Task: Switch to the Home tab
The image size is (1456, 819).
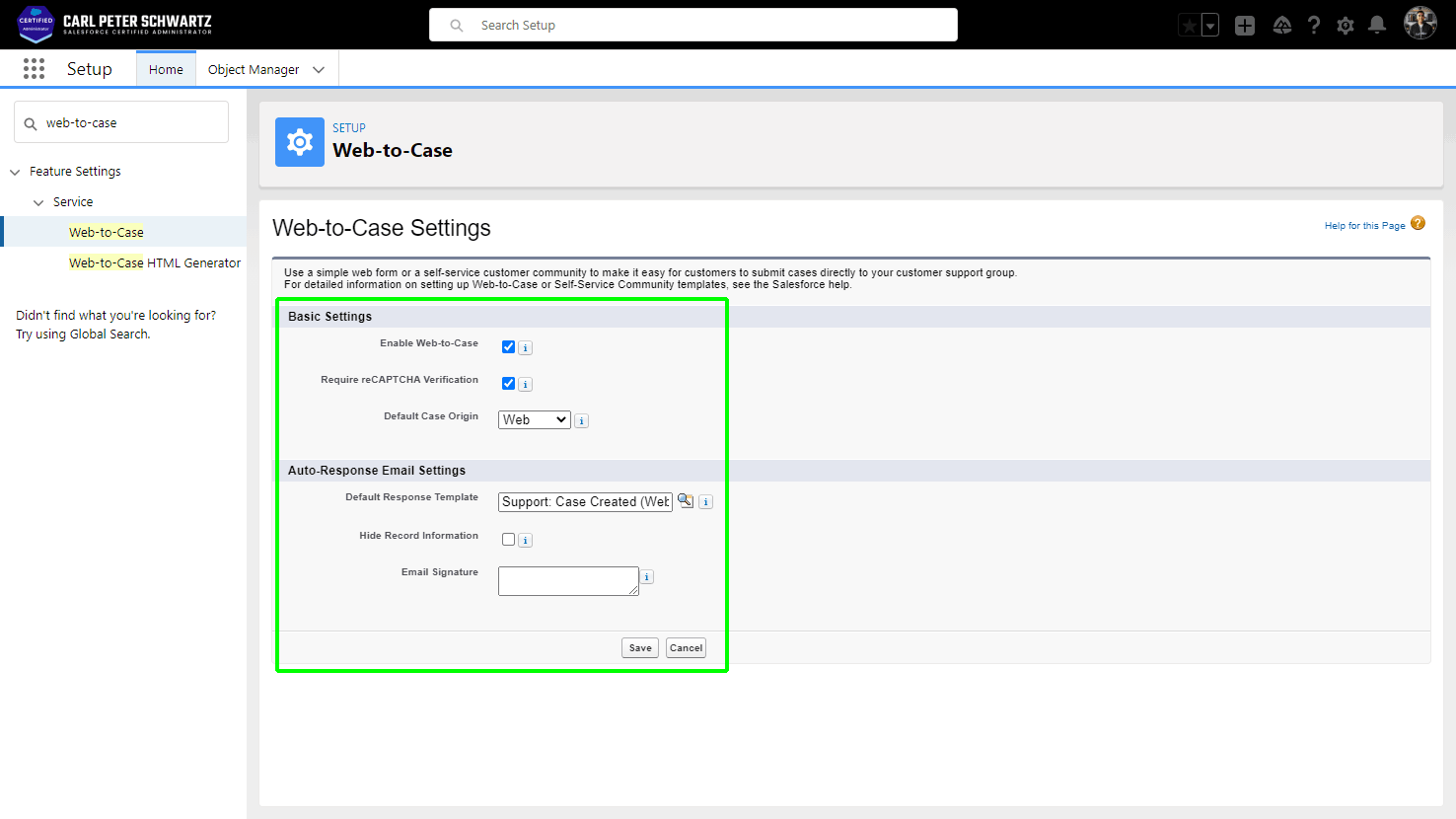Action: 166,69
